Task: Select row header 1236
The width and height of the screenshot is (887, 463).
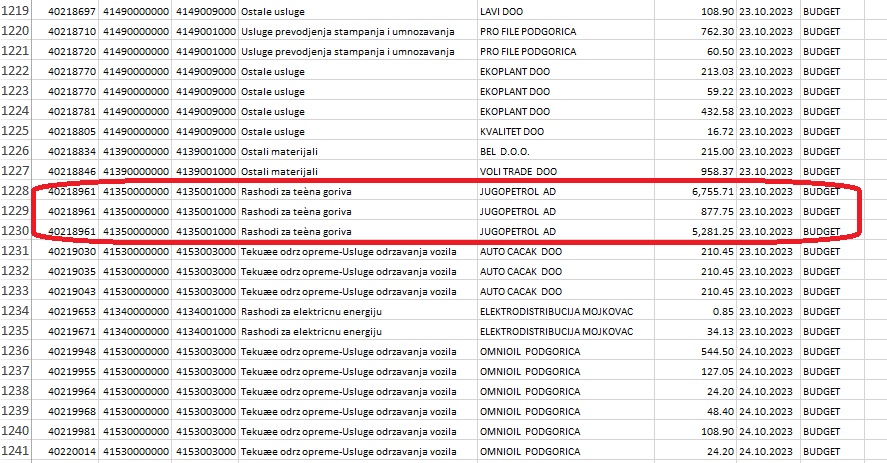Action: click(15, 351)
